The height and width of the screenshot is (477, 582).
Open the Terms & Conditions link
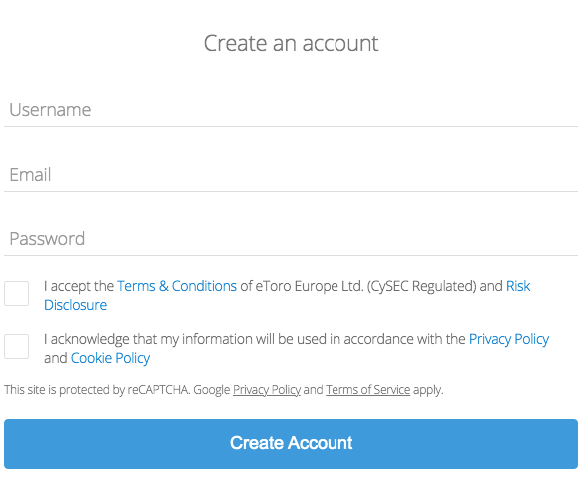pos(177,286)
